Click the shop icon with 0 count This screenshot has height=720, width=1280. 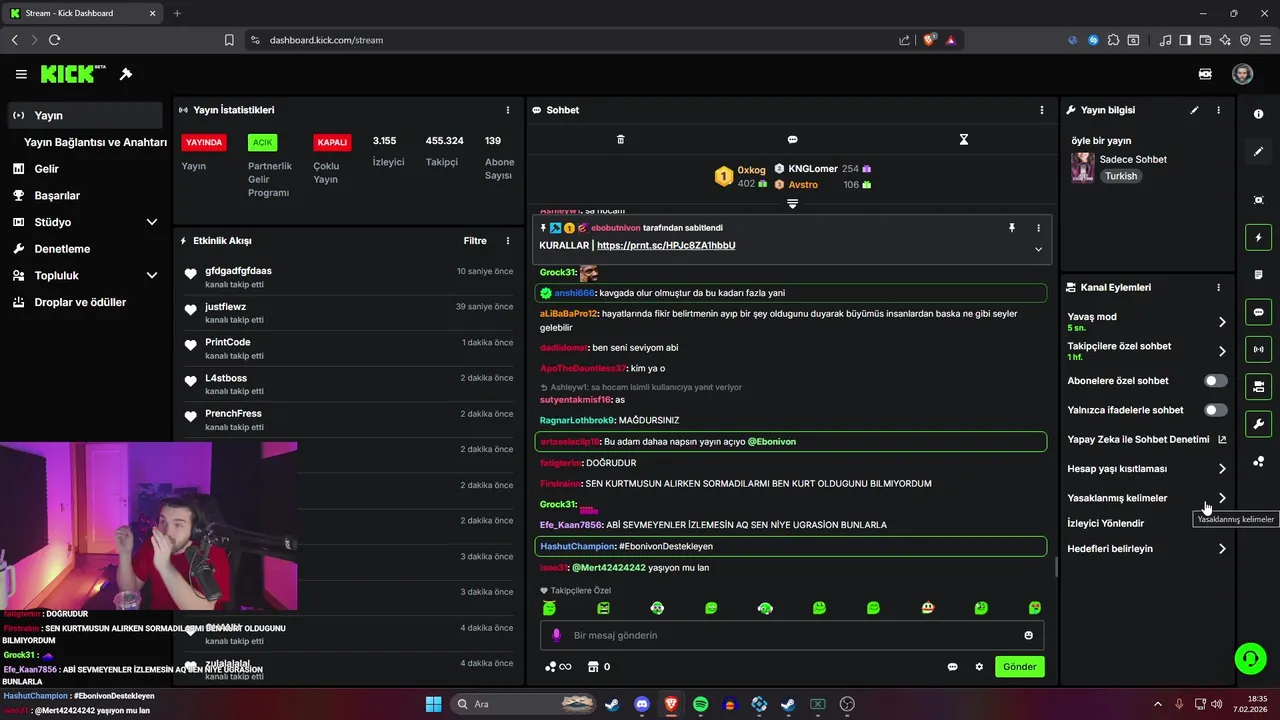tap(598, 667)
